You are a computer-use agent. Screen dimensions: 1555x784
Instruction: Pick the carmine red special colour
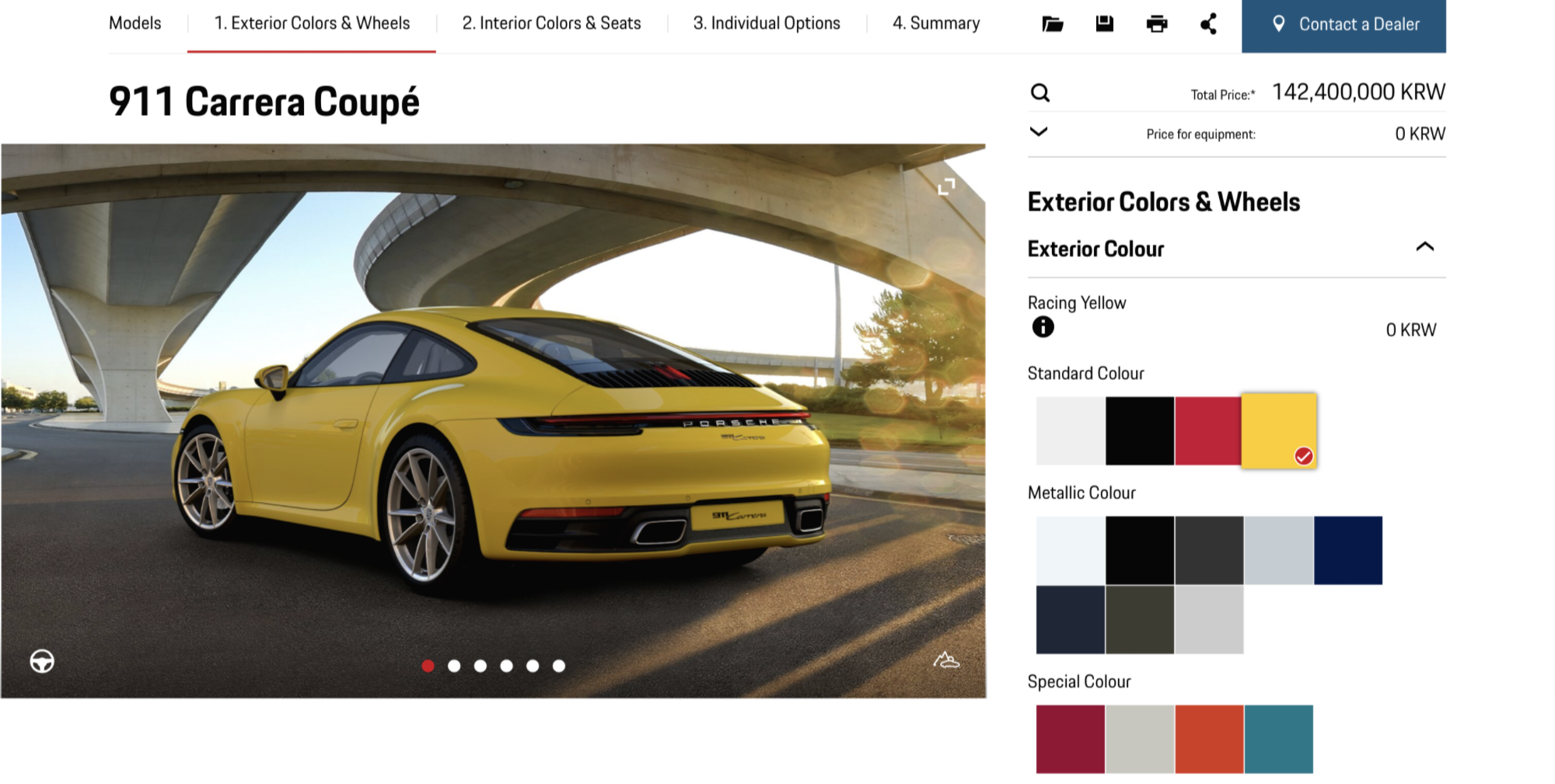tap(1070, 739)
